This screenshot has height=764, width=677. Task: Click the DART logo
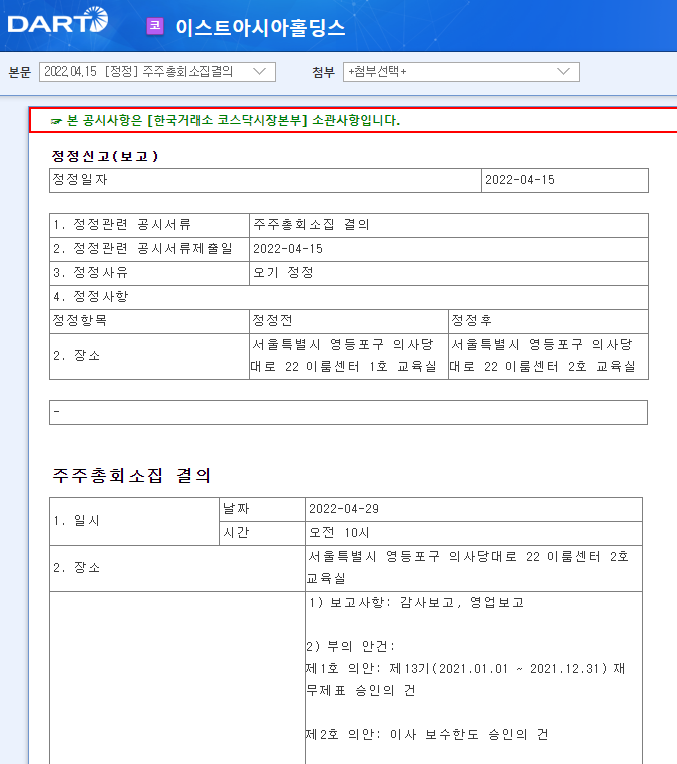point(58,20)
